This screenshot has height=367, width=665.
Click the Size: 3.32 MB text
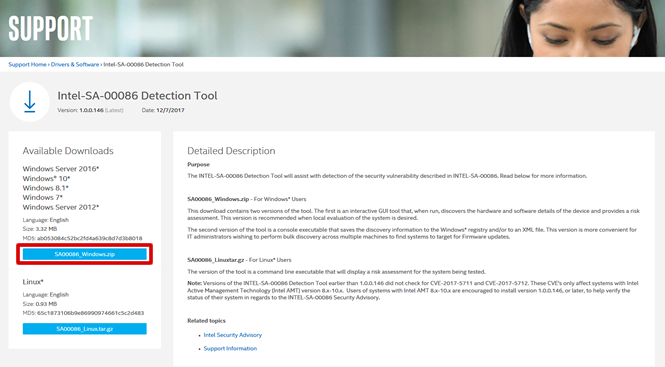tap(40, 229)
